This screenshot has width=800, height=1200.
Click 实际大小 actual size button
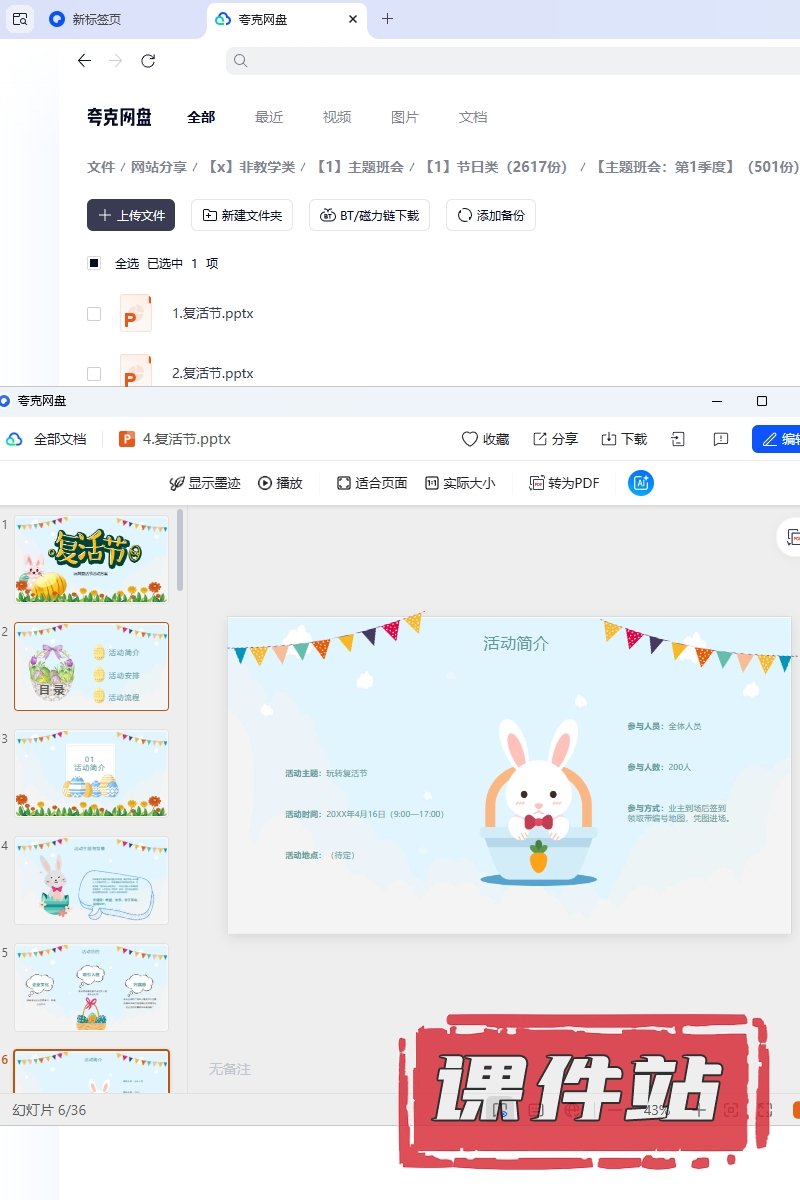click(x=460, y=483)
